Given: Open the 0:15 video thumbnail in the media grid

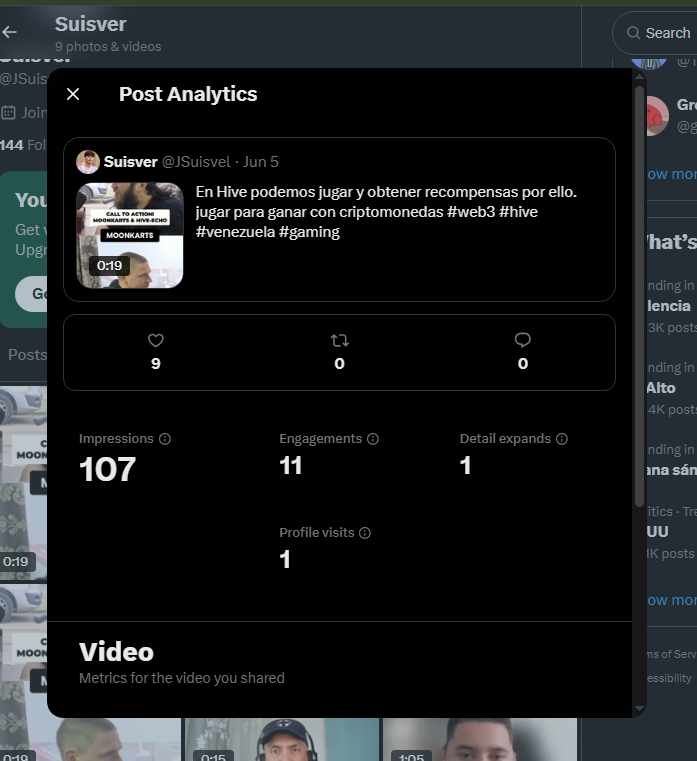Looking at the screenshot, I should tap(282, 740).
